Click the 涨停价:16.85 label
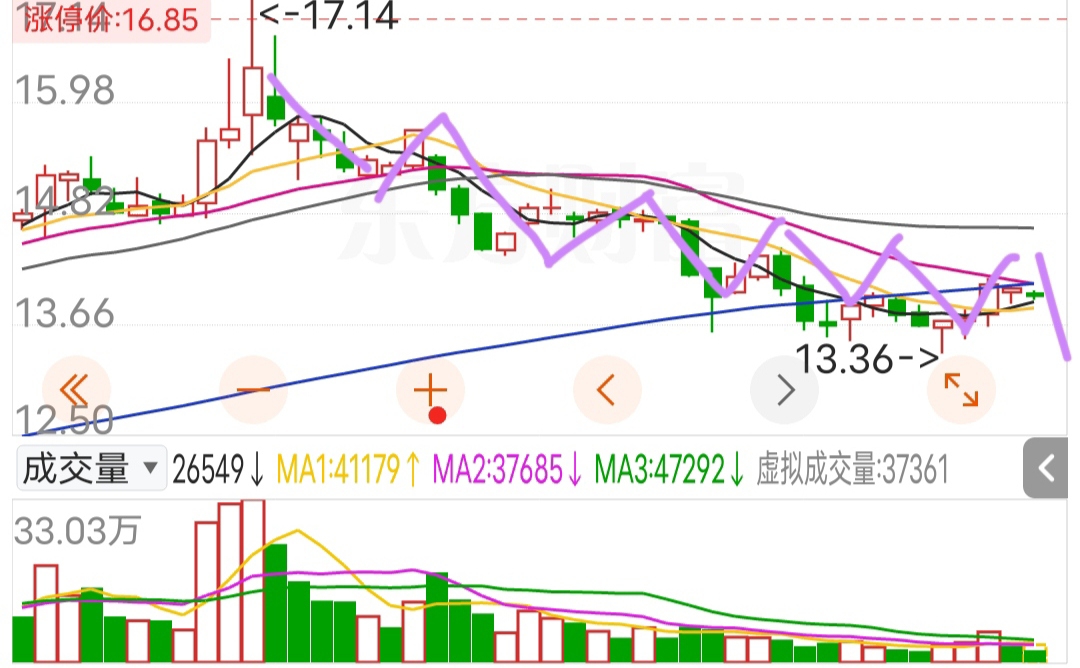1080x668 pixels. [x=112, y=19]
